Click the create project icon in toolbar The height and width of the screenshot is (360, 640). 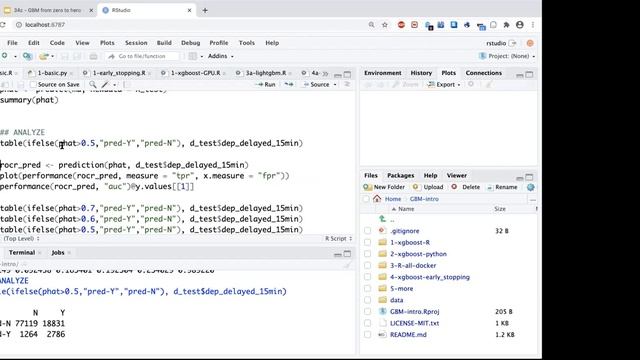(27, 56)
